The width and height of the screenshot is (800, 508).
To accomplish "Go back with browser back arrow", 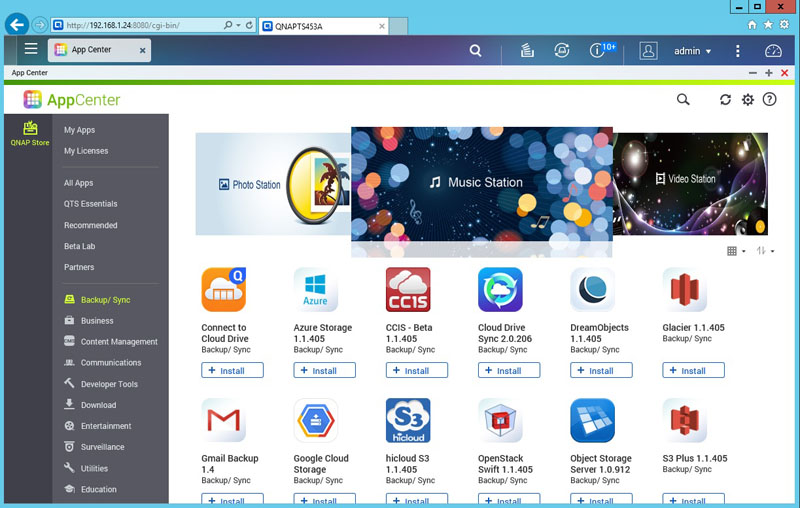I will (x=17, y=24).
